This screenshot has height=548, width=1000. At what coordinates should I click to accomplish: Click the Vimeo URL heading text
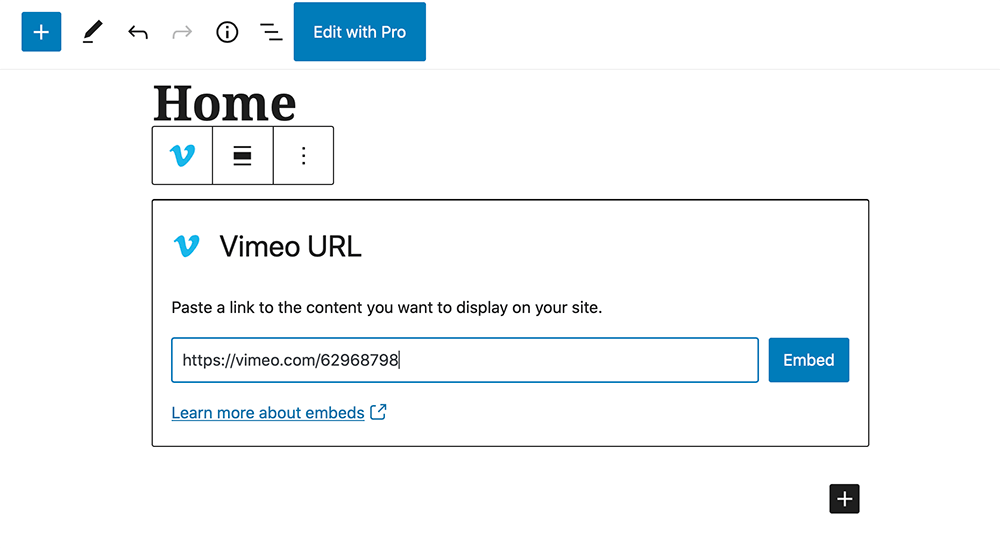290,246
